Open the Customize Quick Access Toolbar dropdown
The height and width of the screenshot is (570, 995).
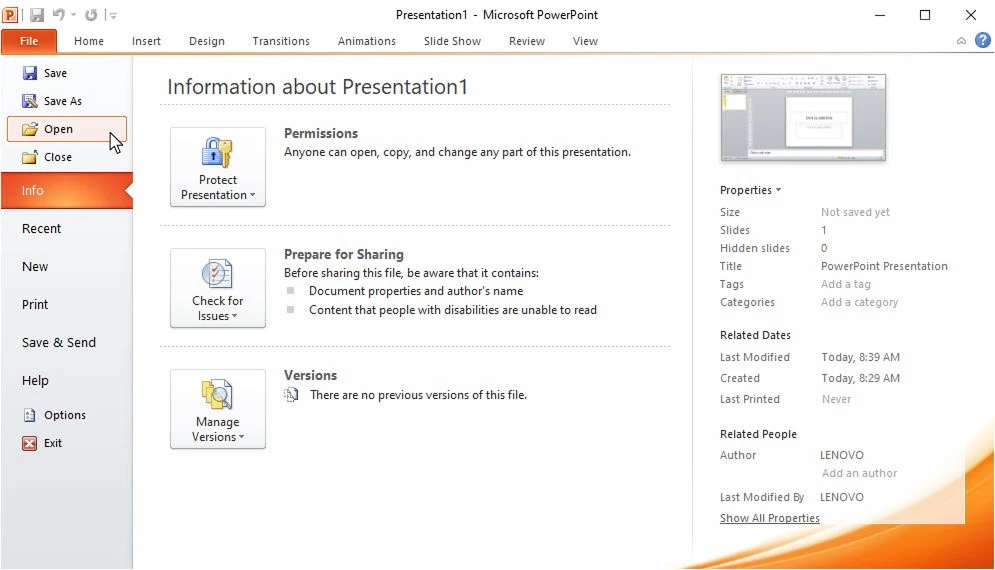tap(114, 15)
